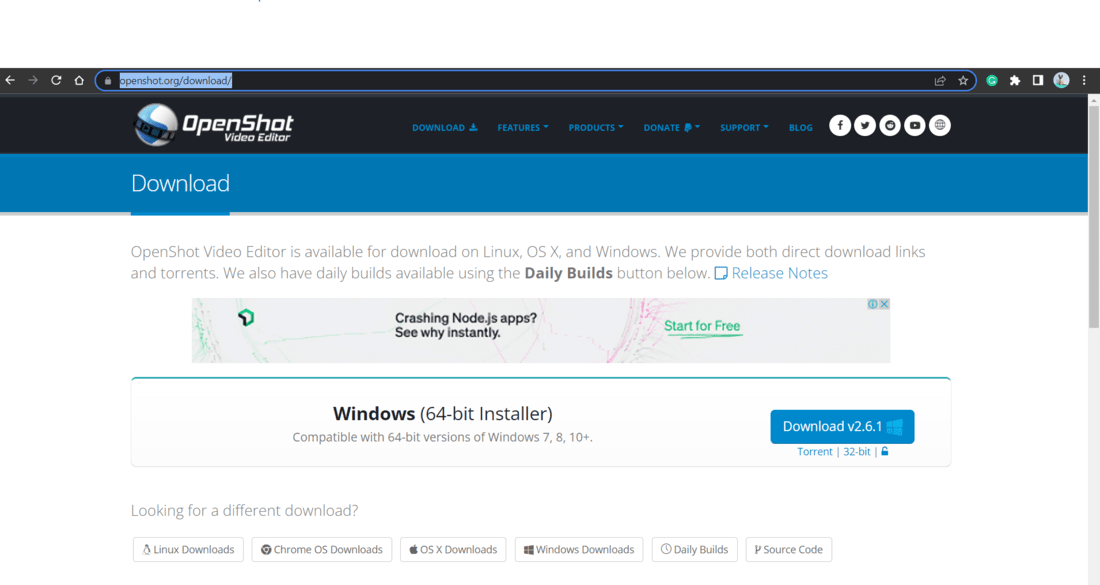Visit OpenShot's Facebook page icon
The width and height of the screenshot is (1100, 585).
click(840, 126)
